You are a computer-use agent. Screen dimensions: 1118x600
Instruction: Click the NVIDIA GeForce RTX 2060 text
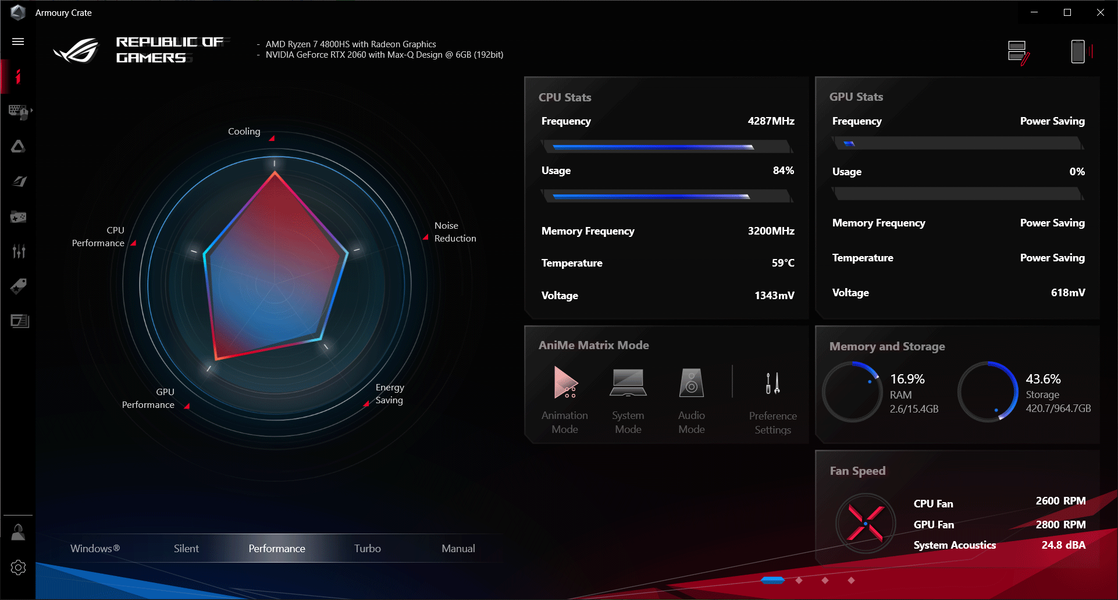[x=384, y=55]
